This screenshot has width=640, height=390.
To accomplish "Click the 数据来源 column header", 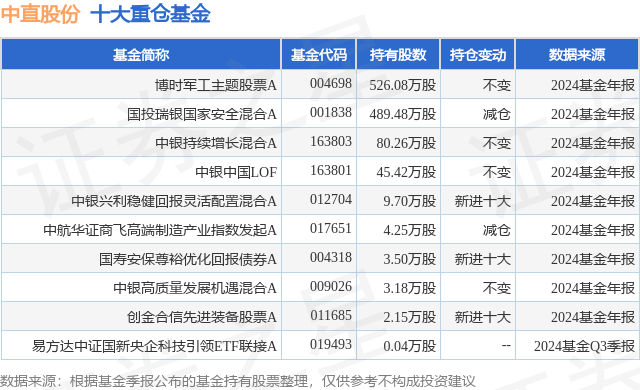I will 577,55.
